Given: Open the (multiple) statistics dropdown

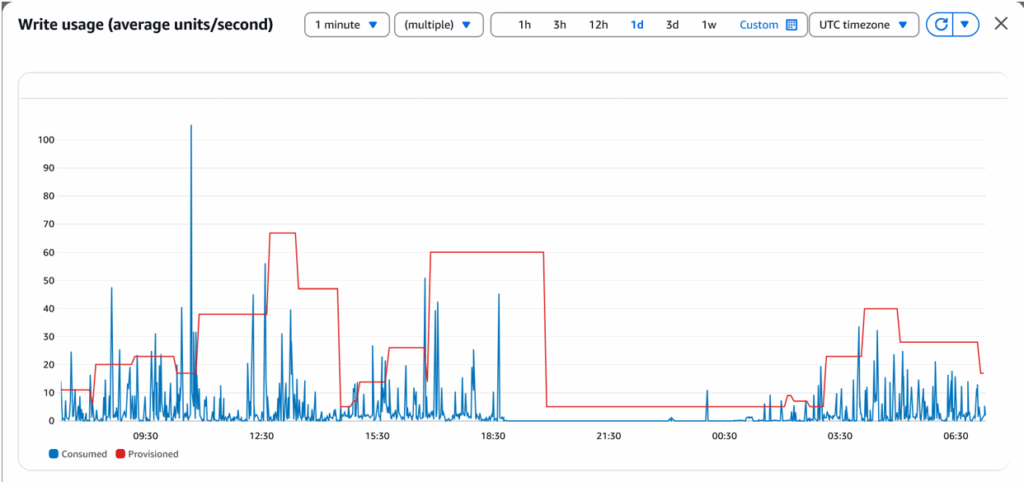Looking at the screenshot, I should (438, 25).
